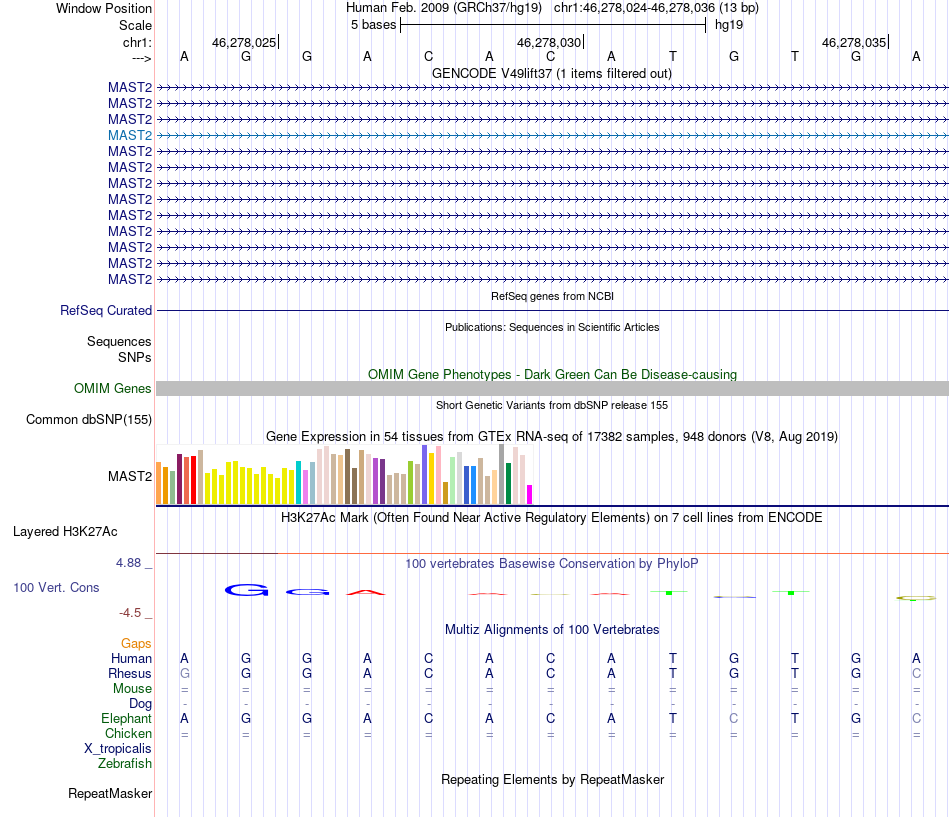
Task: Click the Common dbSNP(155) track label
Action: (88, 419)
